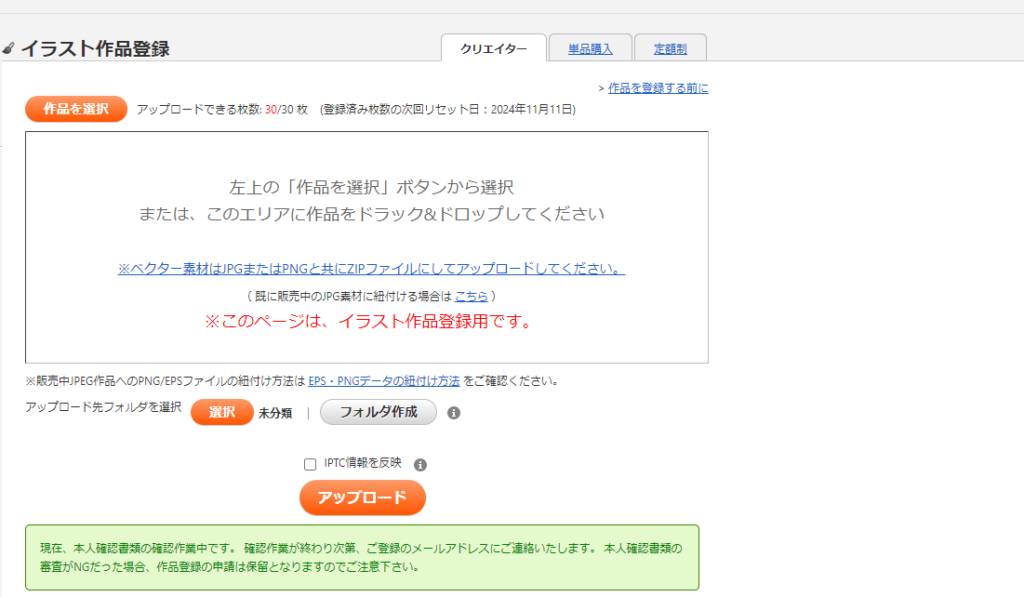This screenshot has width=1024, height=597.
Task: Click the orange 作品を選択 button
Action: coord(76,109)
